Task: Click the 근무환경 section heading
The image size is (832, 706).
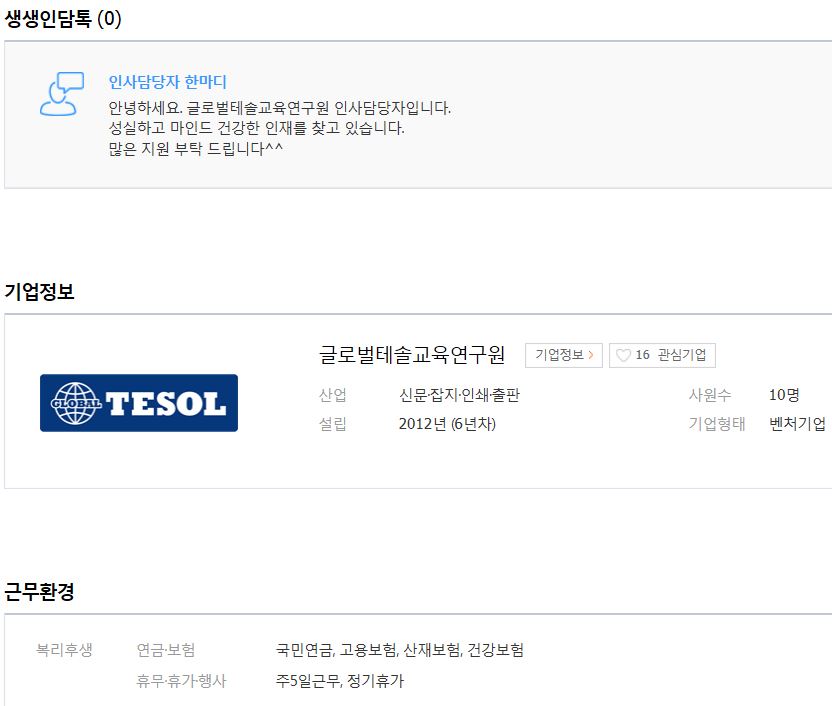Action: (x=39, y=591)
